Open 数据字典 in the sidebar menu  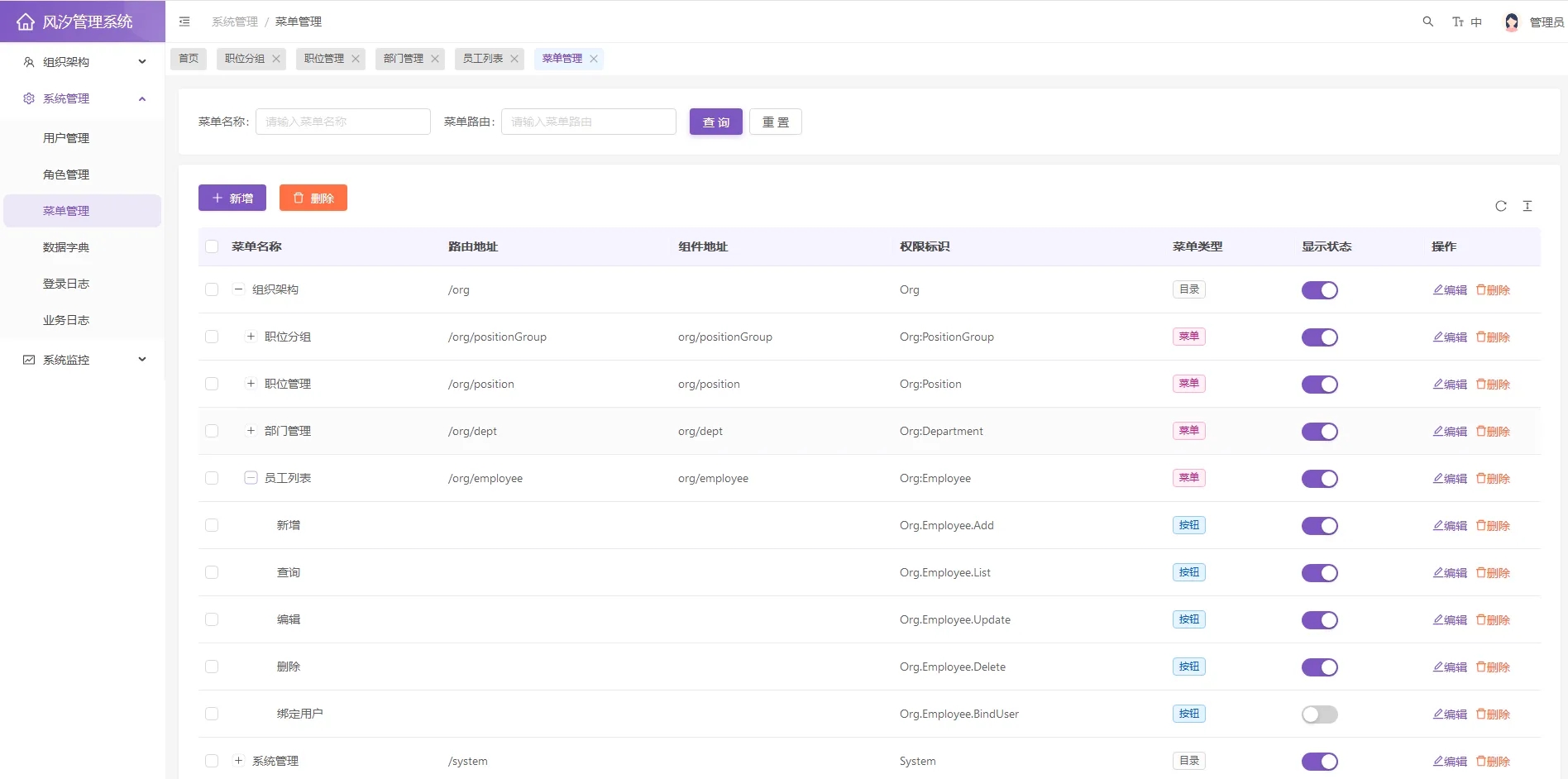click(66, 247)
